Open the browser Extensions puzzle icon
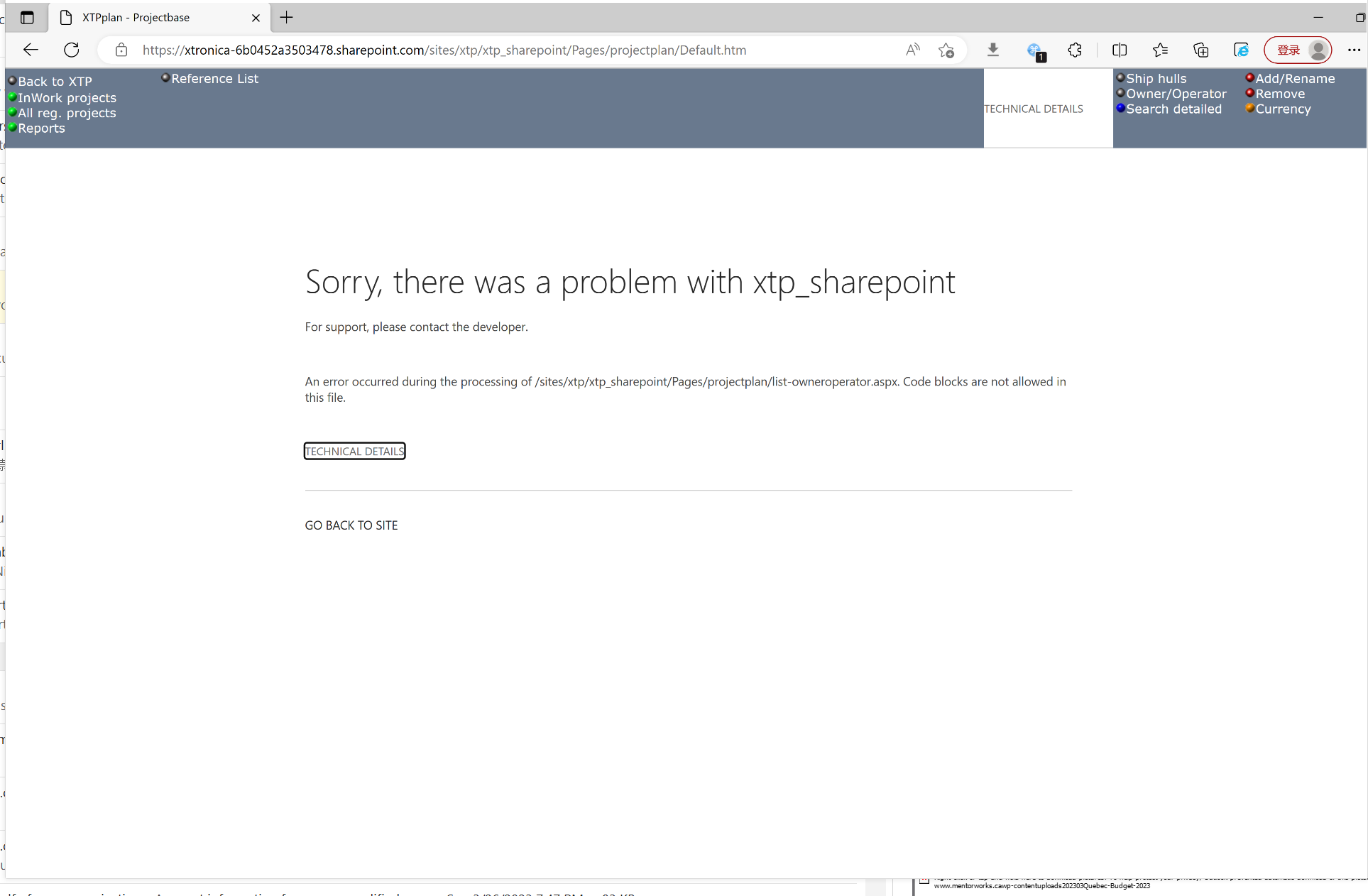1368x896 pixels. click(1075, 50)
